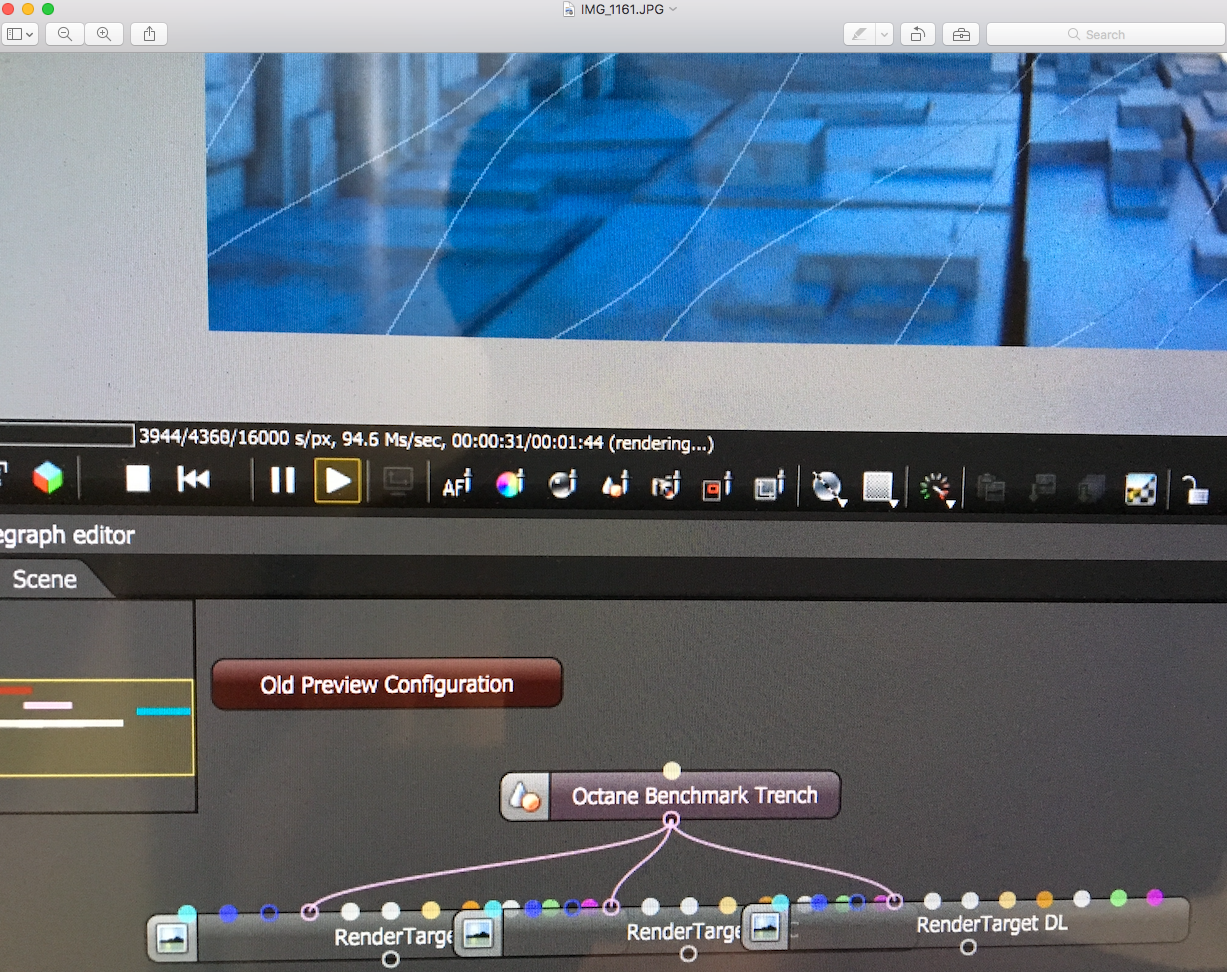1227x972 pixels.
Task: Click Preview's Search field
Action: click(x=1106, y=34)
